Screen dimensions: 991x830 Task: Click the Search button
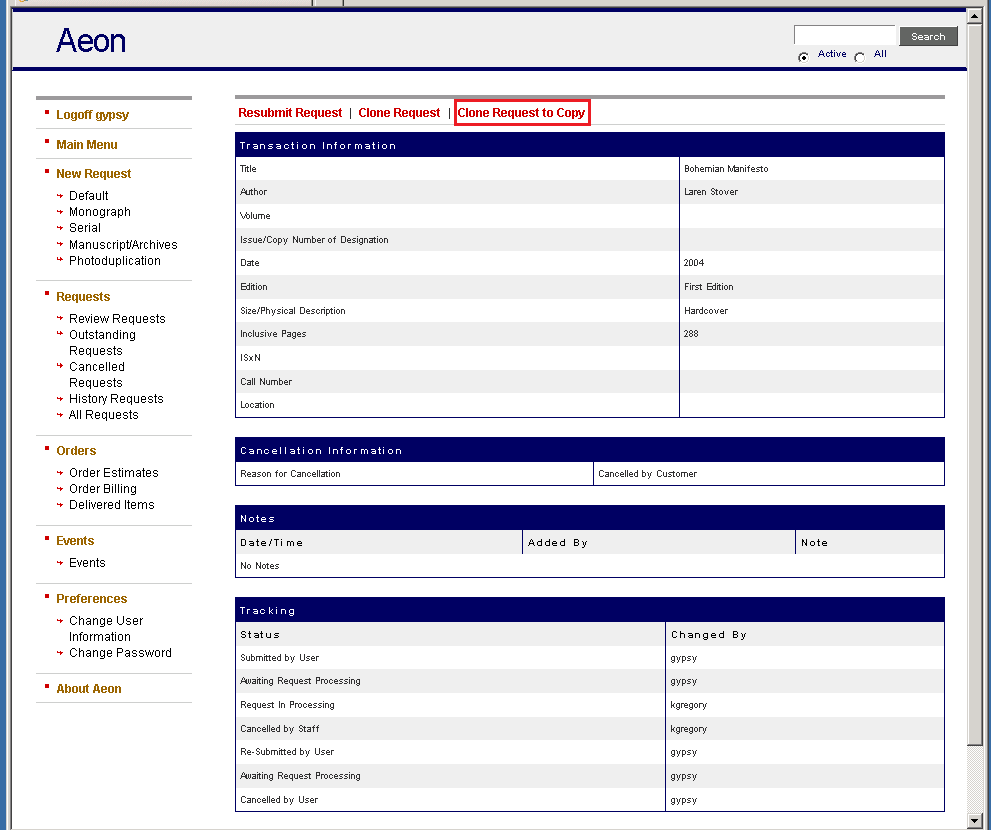tap(928, 37)
